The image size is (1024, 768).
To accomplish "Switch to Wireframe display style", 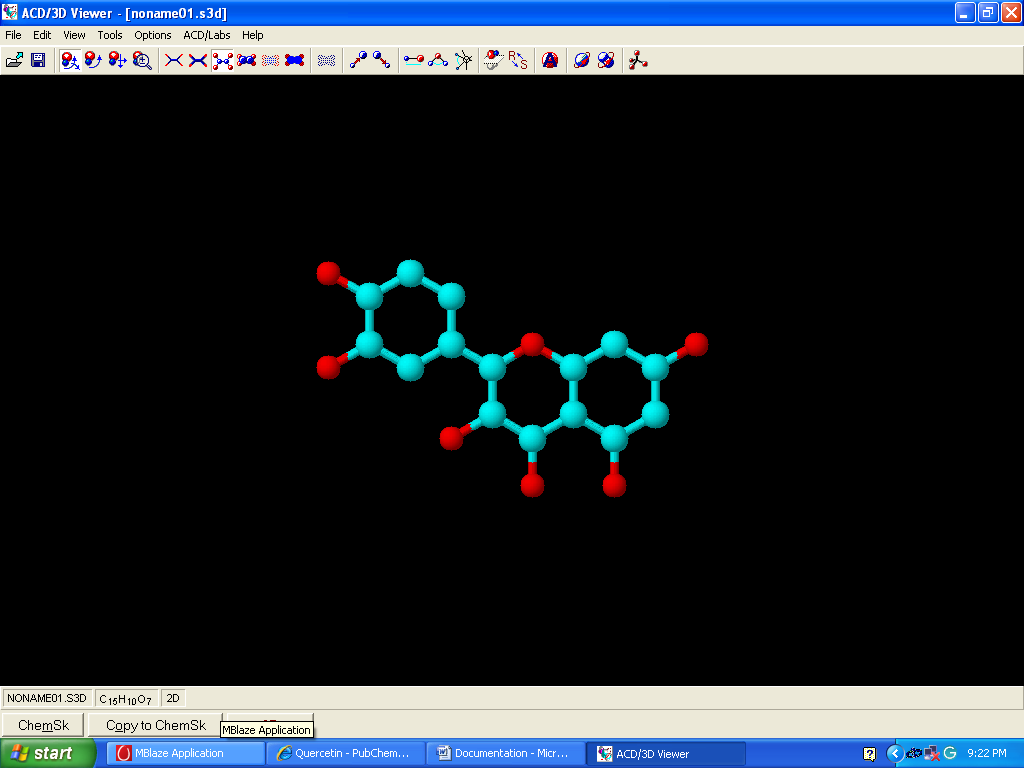I will [174, 60].
